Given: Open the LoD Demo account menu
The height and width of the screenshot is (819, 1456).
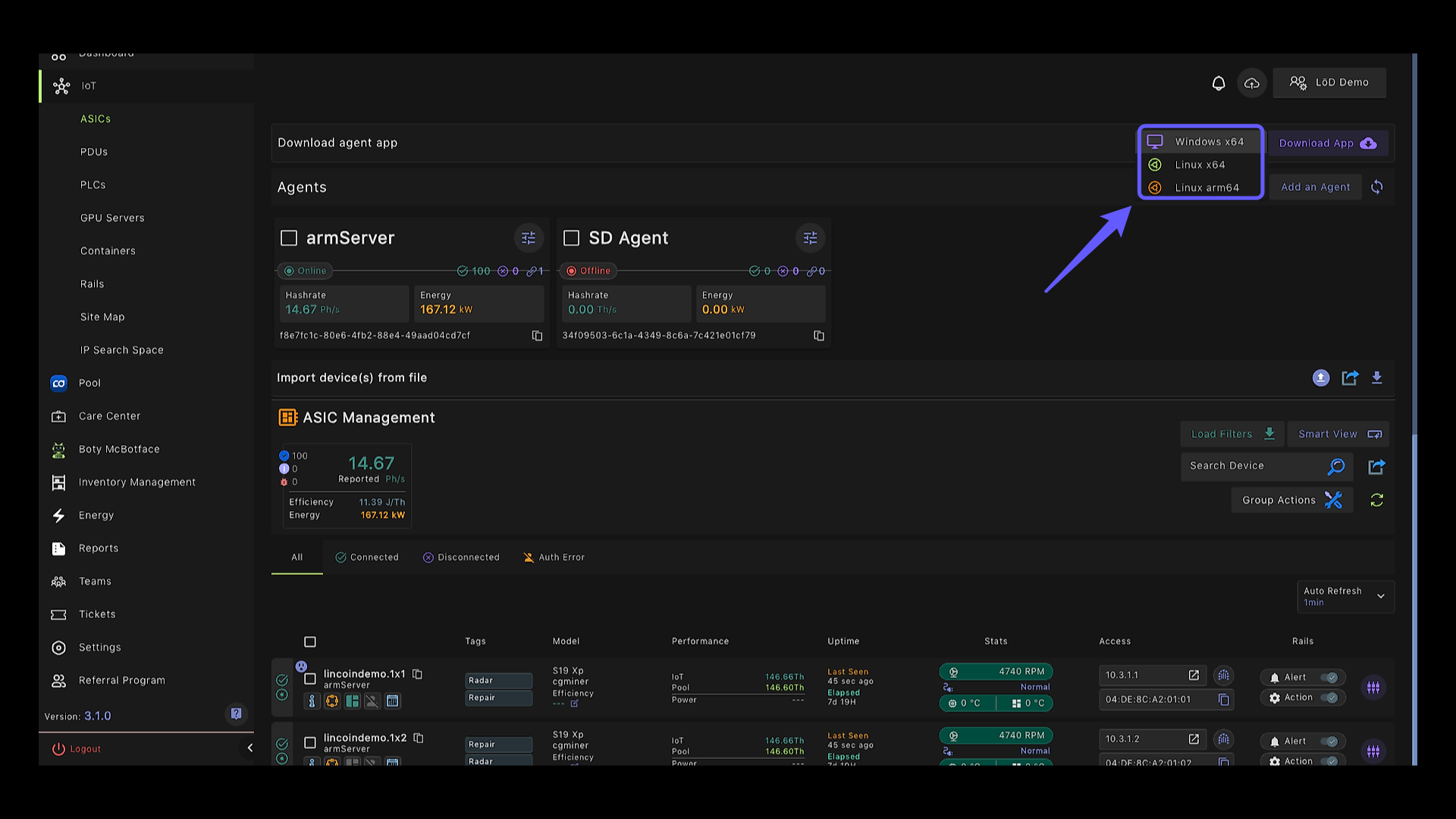Looking at the screenshot, I should pyautogui.click(x=1329, y=83).
